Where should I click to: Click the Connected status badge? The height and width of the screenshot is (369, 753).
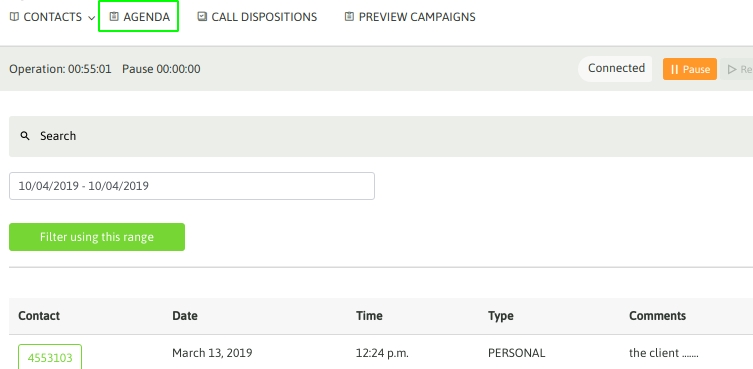point(616,69)
